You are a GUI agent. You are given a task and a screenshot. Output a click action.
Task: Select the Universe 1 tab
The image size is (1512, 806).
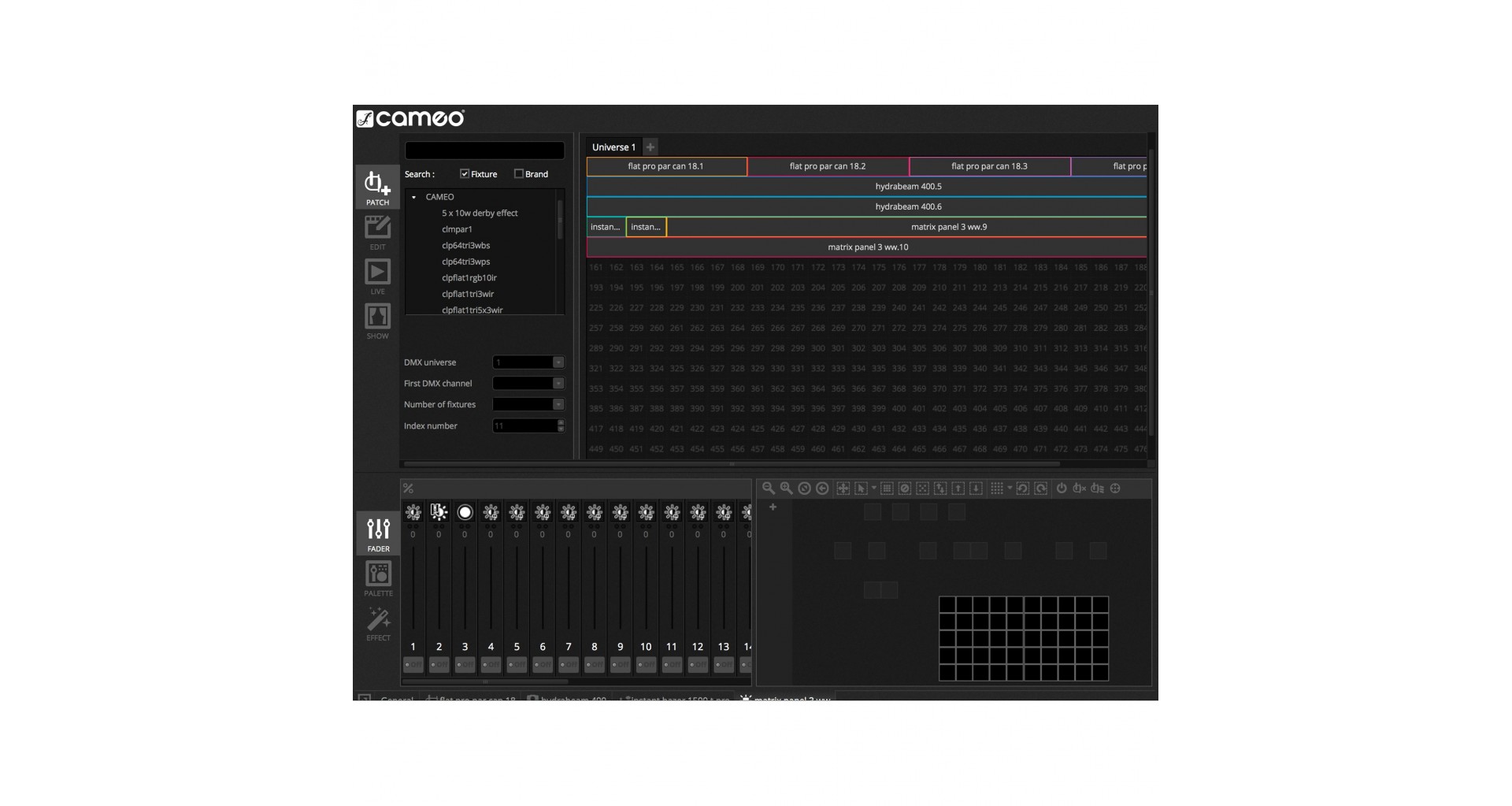[x=613, y=147]
